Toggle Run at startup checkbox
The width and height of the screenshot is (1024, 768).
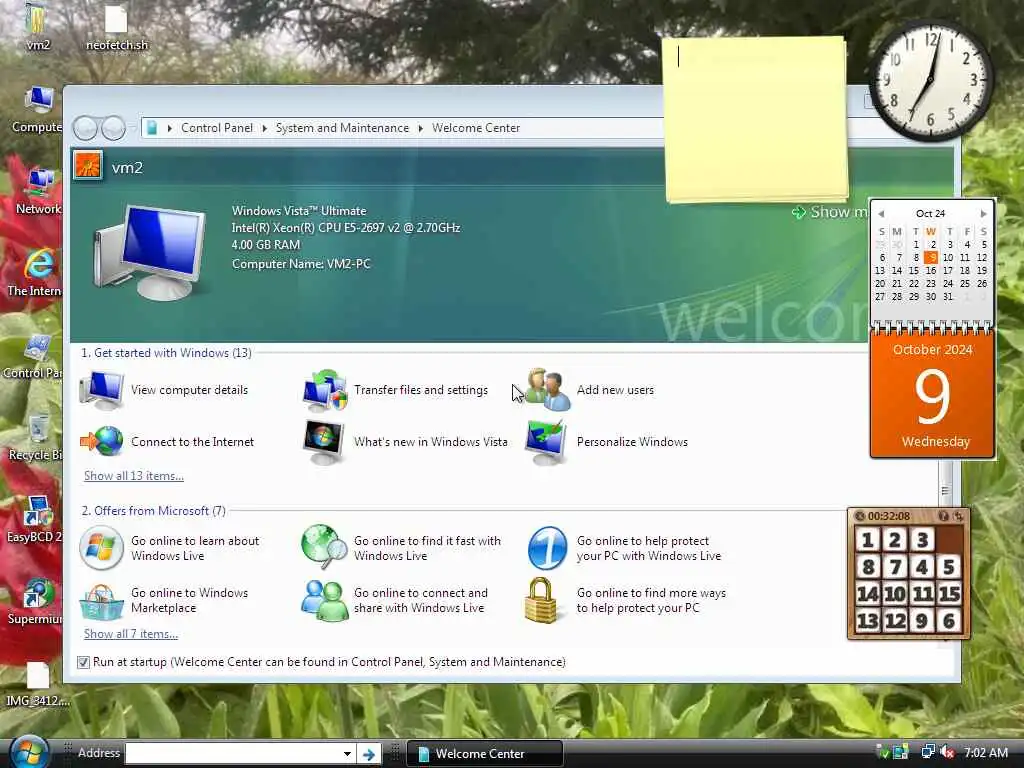(84, 662)
